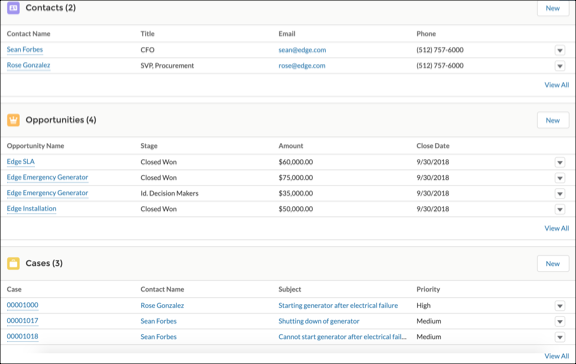Image resolution: width=576 pixels, height=364 pixels.
Task: Open the Edge SLA opportunity
Action: [x=21, y=162]
